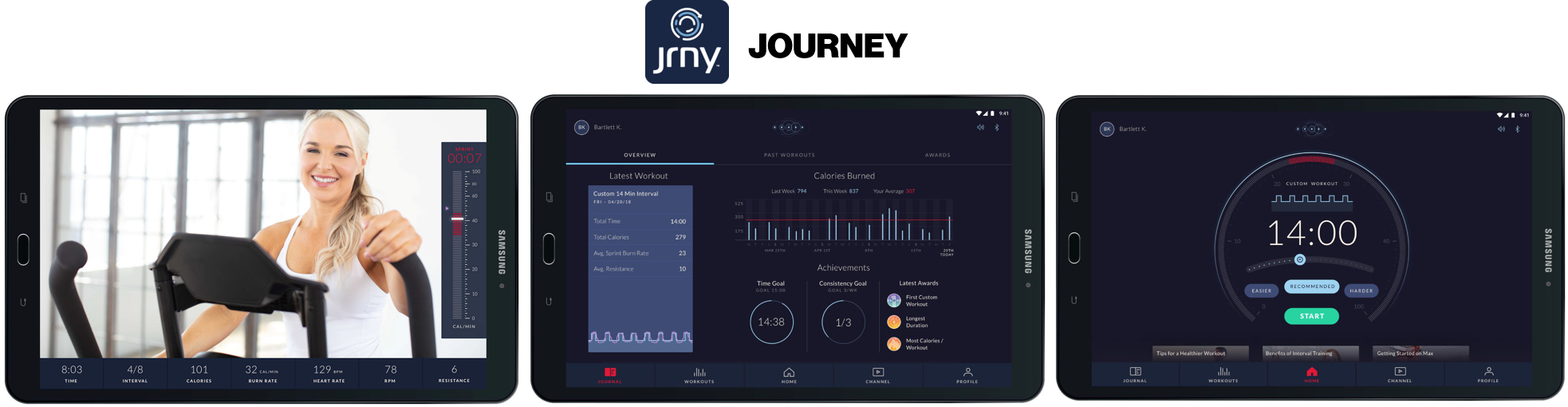This screenshot has height=407, width=1568.
Task: Click the 32 cal/min BURN RATE readout
Action: tap(262, 373)
